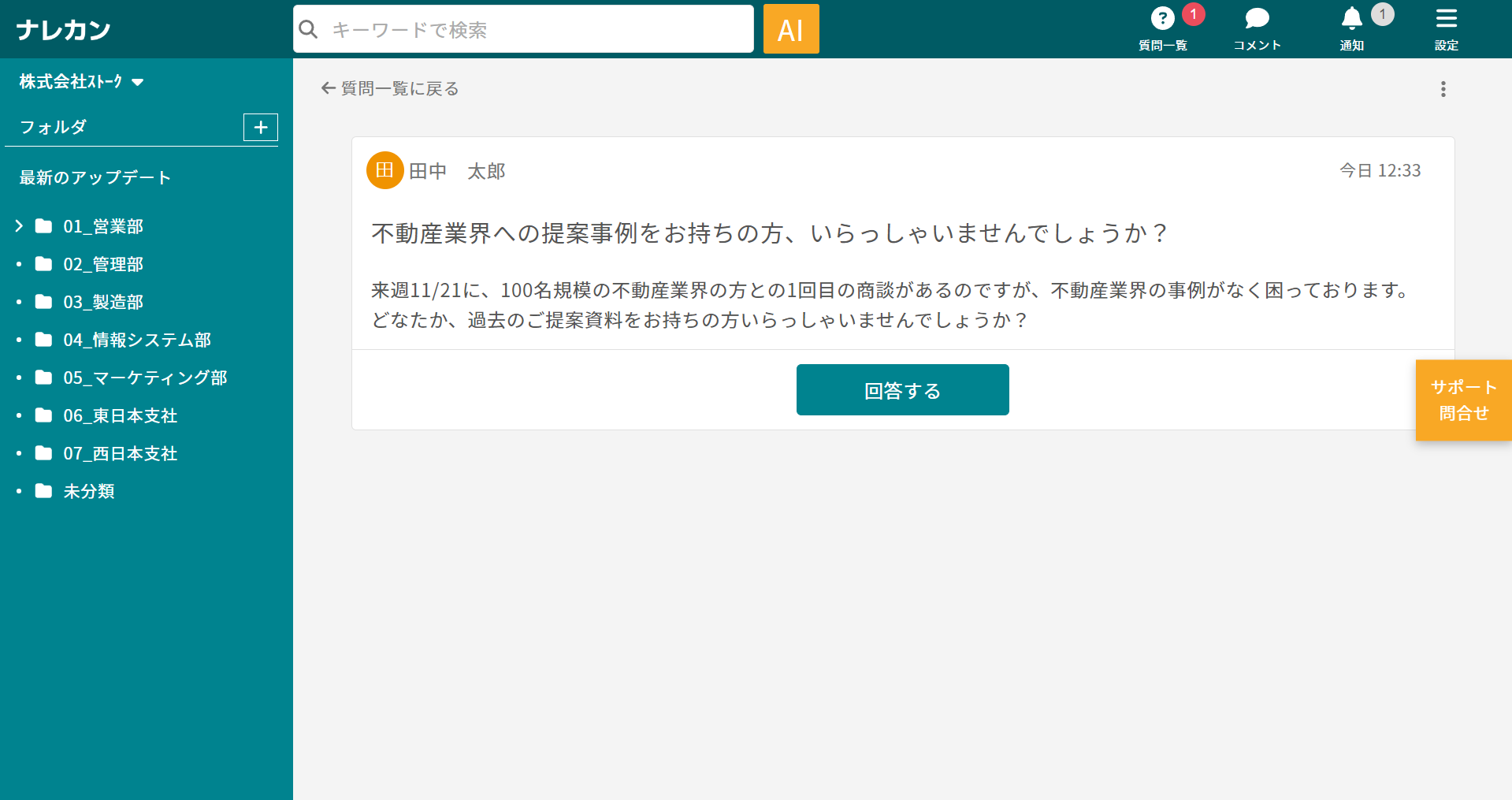This screenshot has height=800, width=1512.
Task: Open the 設定 hamburger menu
Action: tap(1446, 18)
